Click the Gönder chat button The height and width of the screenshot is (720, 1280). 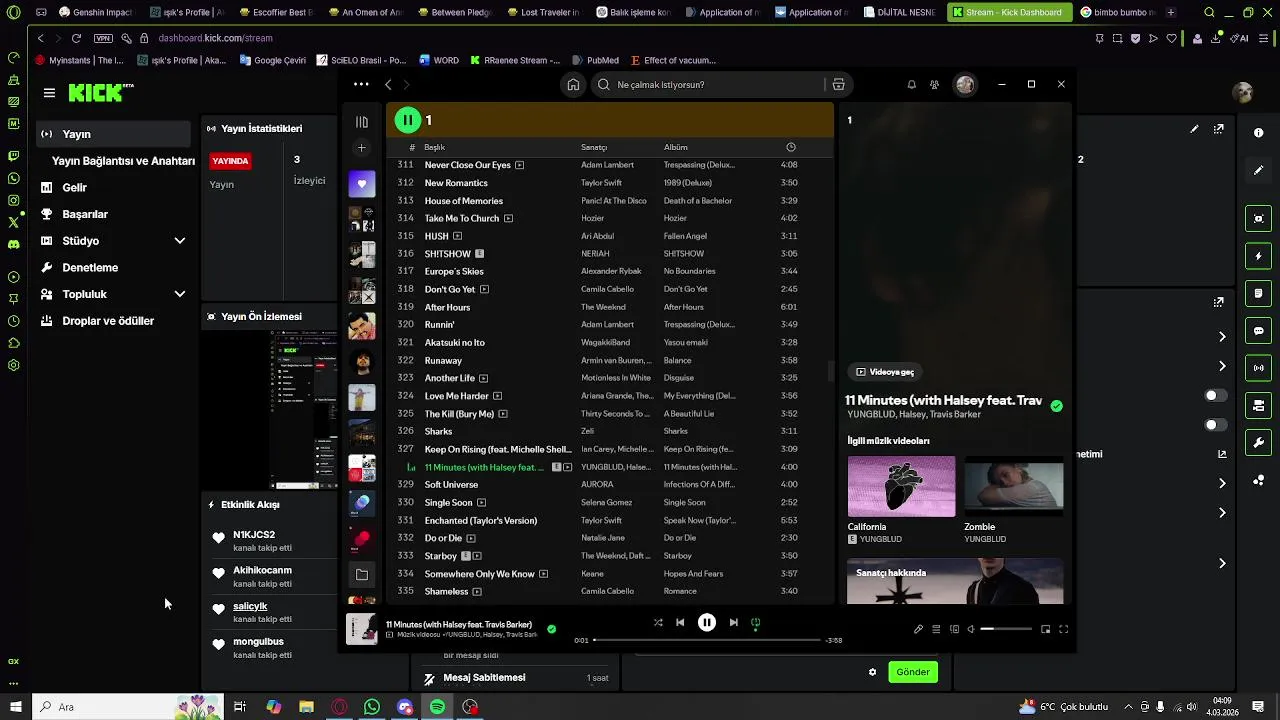click(x=912, y=672)
